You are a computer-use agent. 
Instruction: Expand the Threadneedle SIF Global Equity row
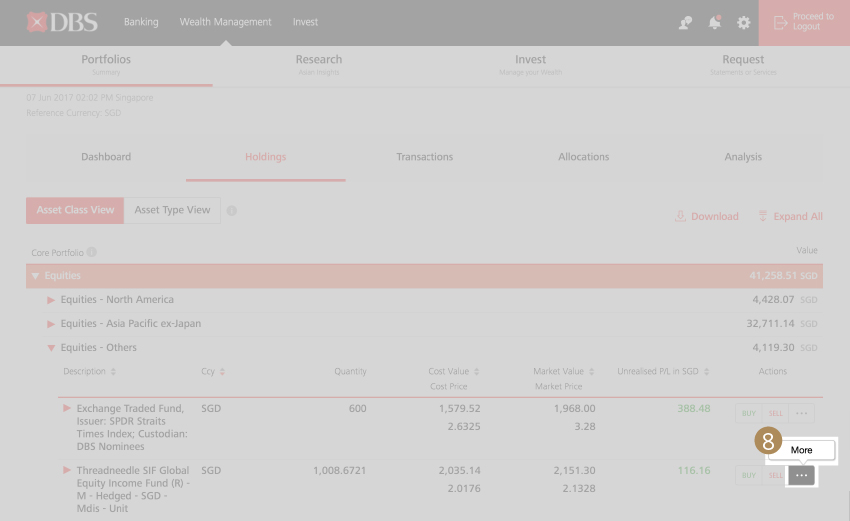pos(67,470)
